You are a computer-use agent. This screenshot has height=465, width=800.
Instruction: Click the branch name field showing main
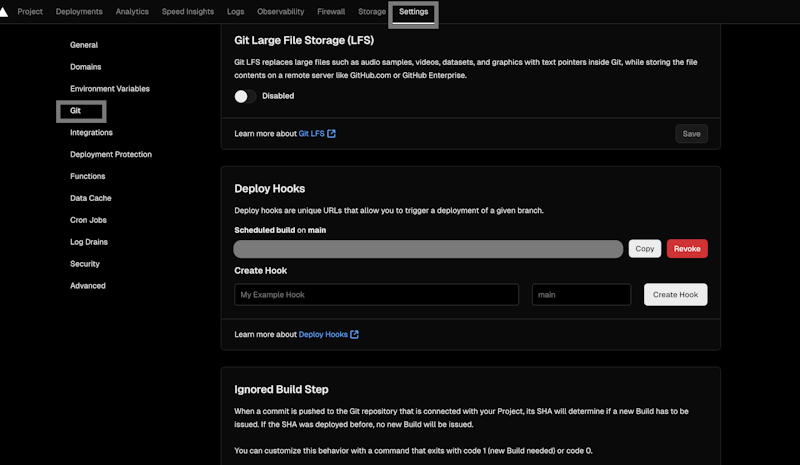tap(581, 295)
